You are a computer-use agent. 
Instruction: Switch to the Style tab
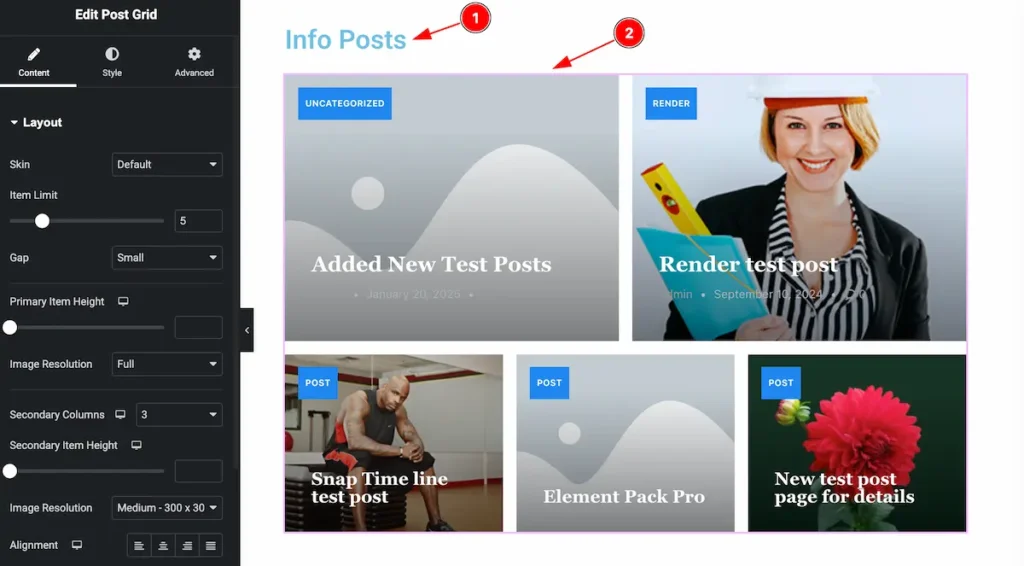coord(112,62)
